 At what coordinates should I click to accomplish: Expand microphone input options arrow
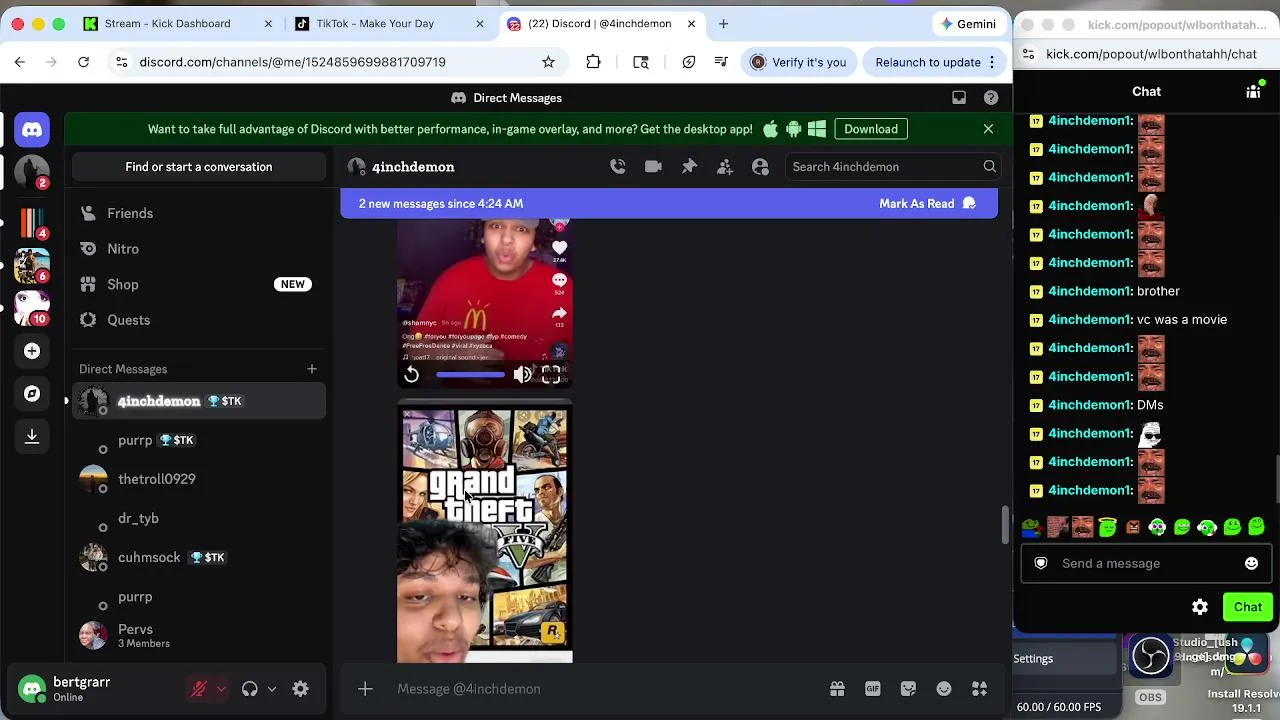[x=221, y=689]
